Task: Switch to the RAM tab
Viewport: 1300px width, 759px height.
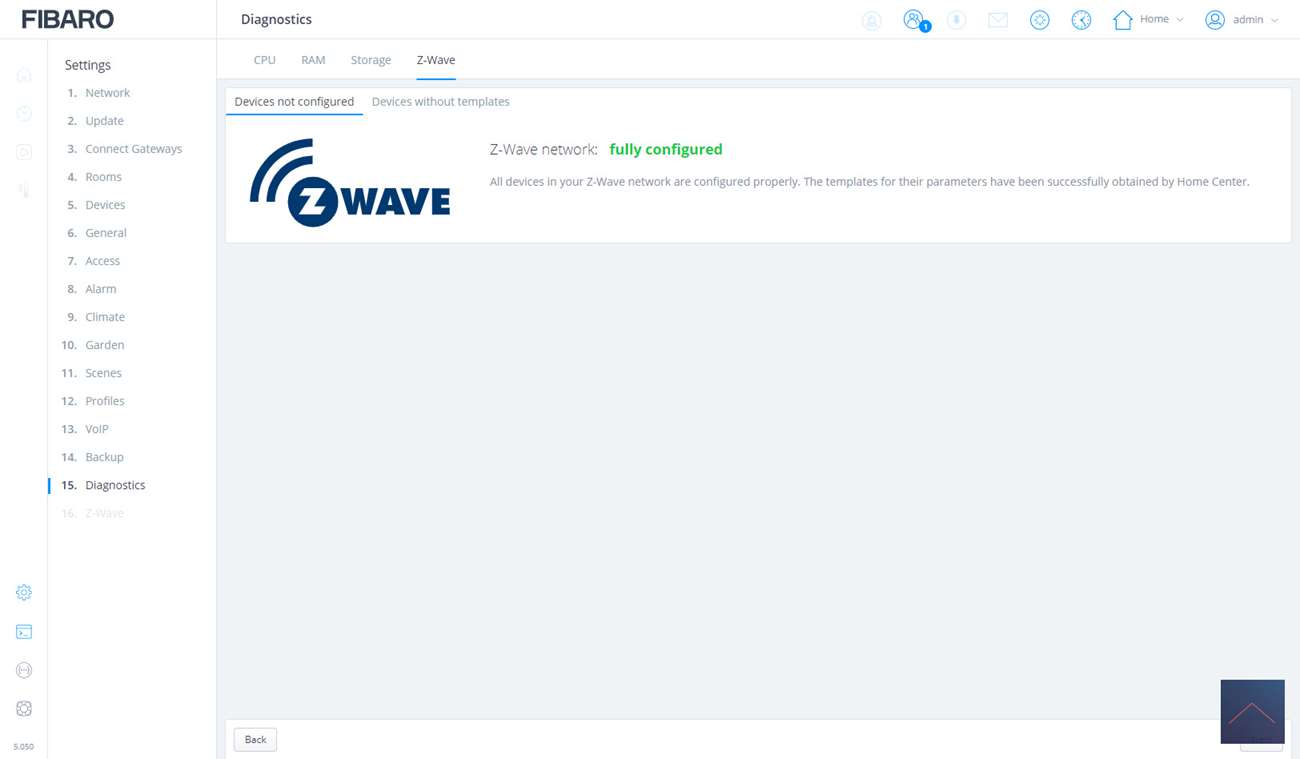Action: (x=313, y=60)
